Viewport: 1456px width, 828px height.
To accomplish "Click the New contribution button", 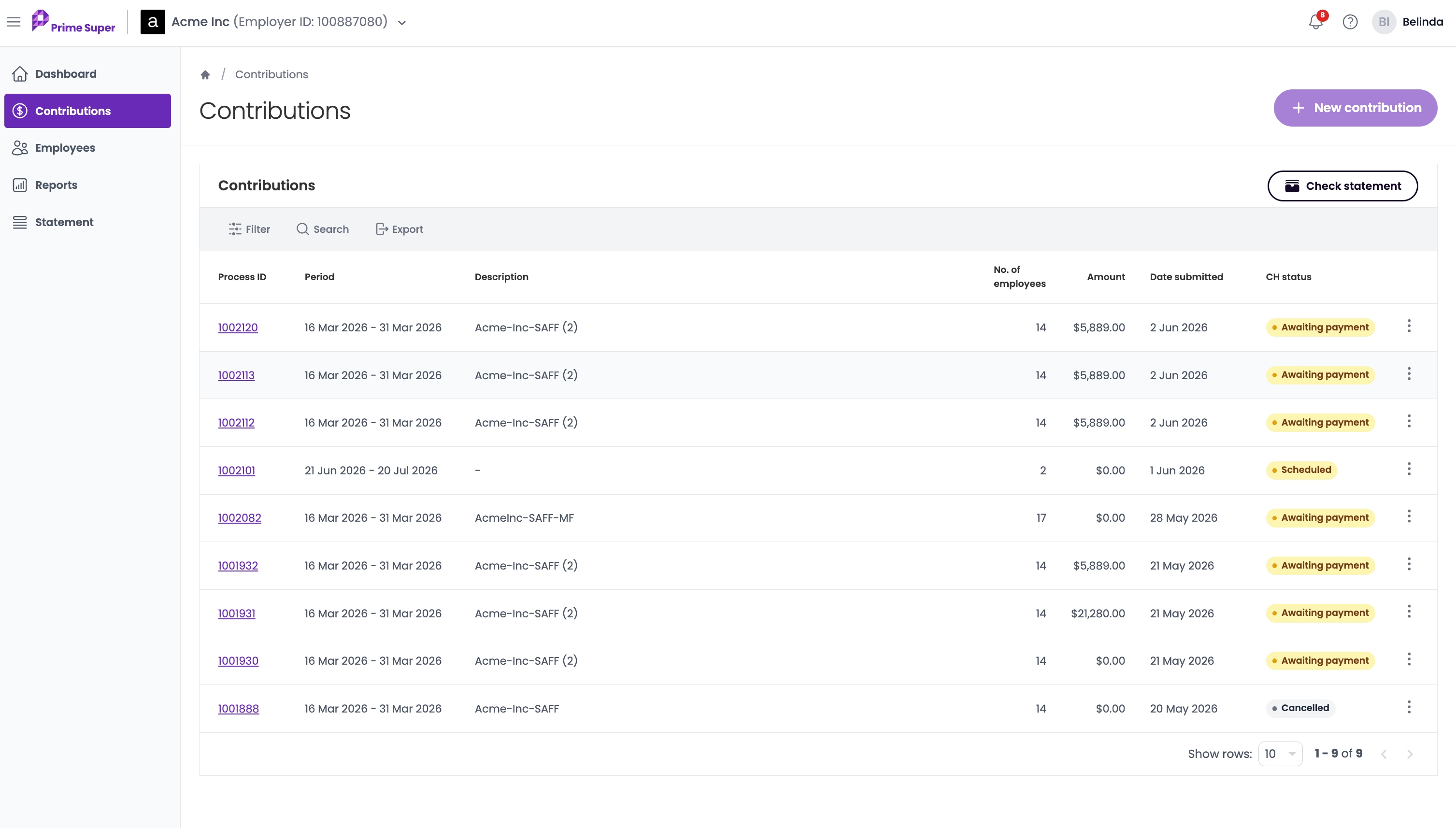I will pos(1356,108).
